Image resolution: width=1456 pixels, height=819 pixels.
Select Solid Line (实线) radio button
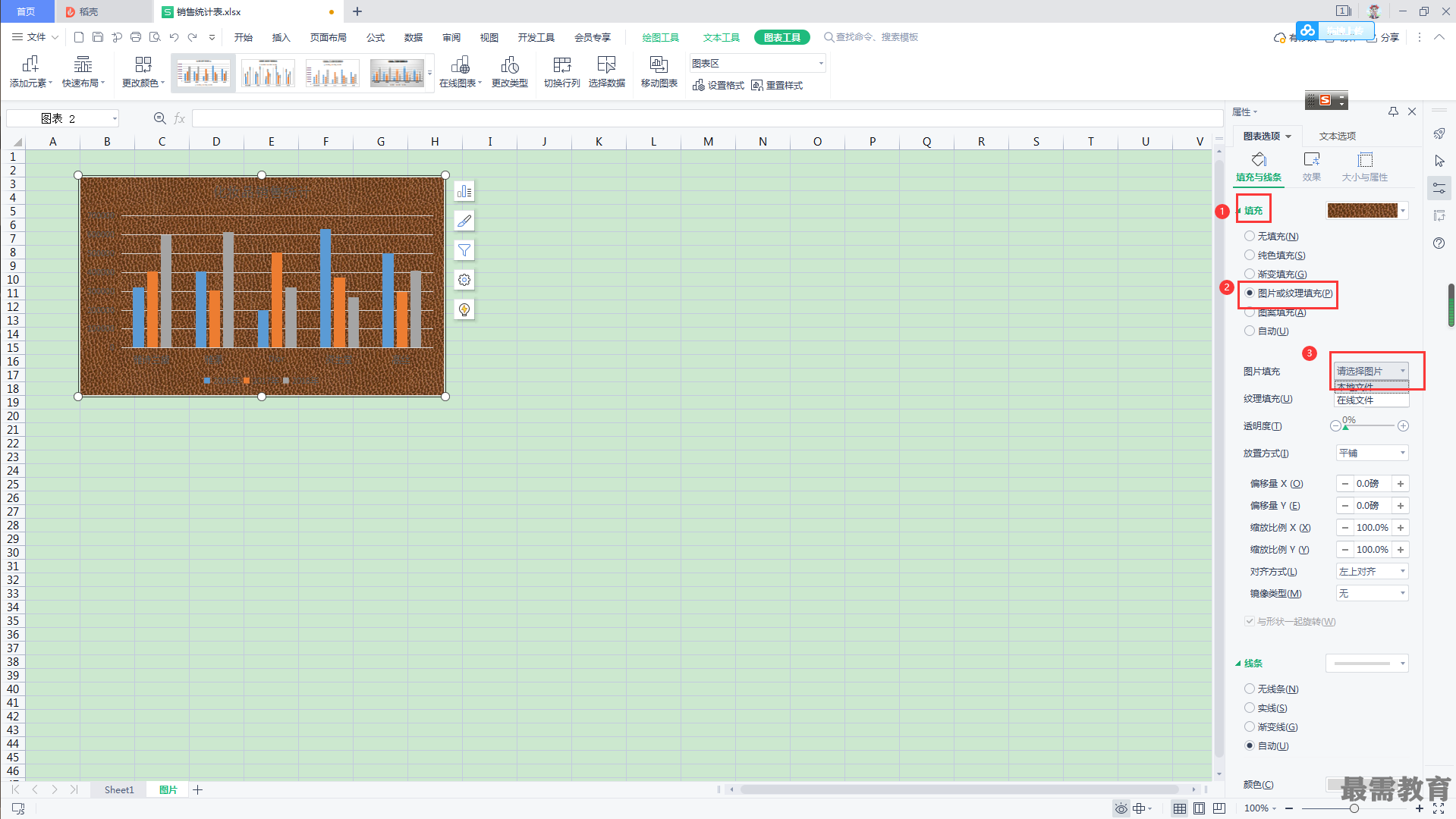[x=1250, y=708]
